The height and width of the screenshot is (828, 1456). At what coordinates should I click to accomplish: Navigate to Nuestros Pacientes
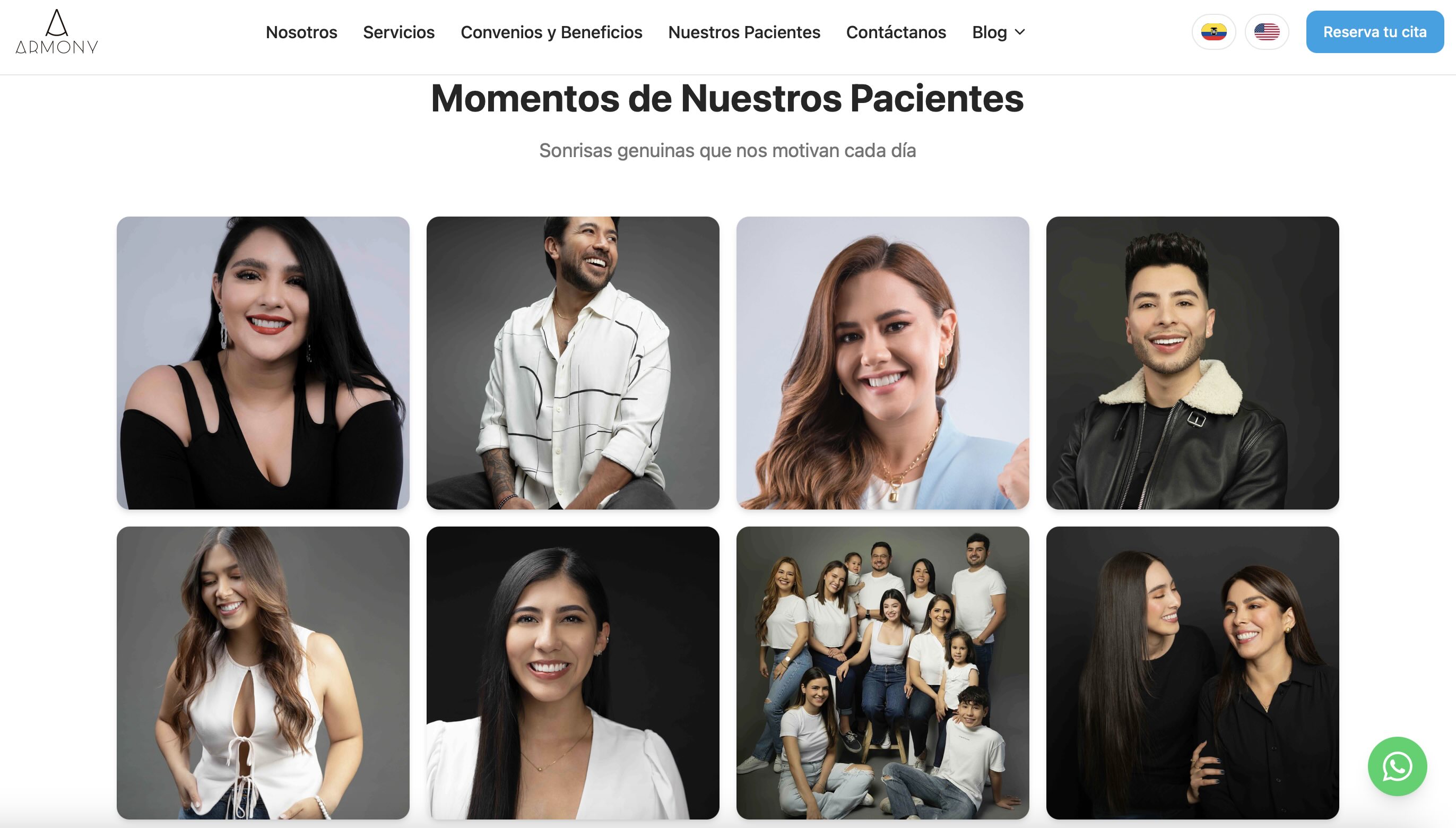(x=743, y=32)
